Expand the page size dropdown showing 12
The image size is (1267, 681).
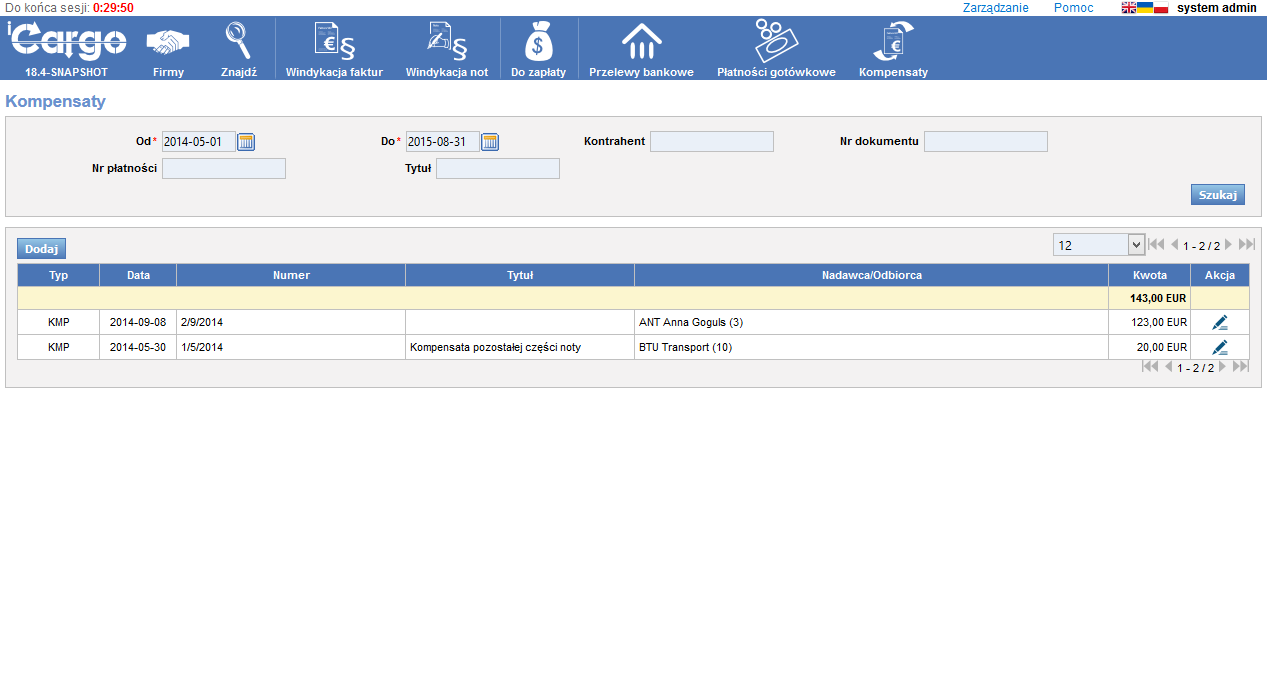(x=1135, y=245)
